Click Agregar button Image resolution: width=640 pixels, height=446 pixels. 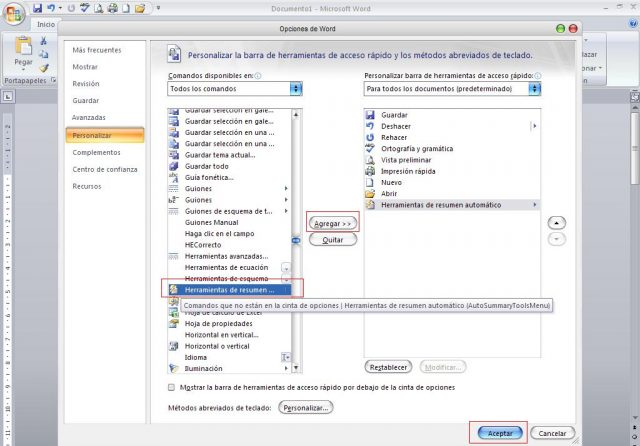[333, 223]
